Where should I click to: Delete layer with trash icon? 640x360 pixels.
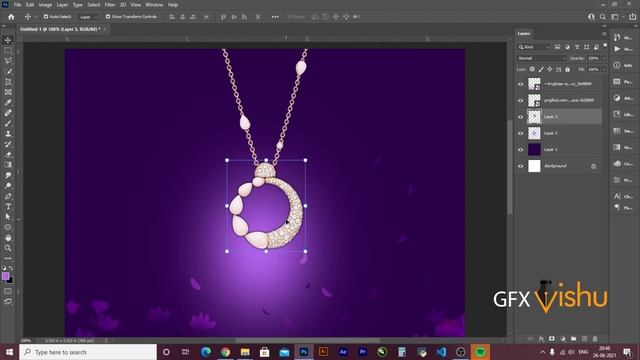[595, 339]
